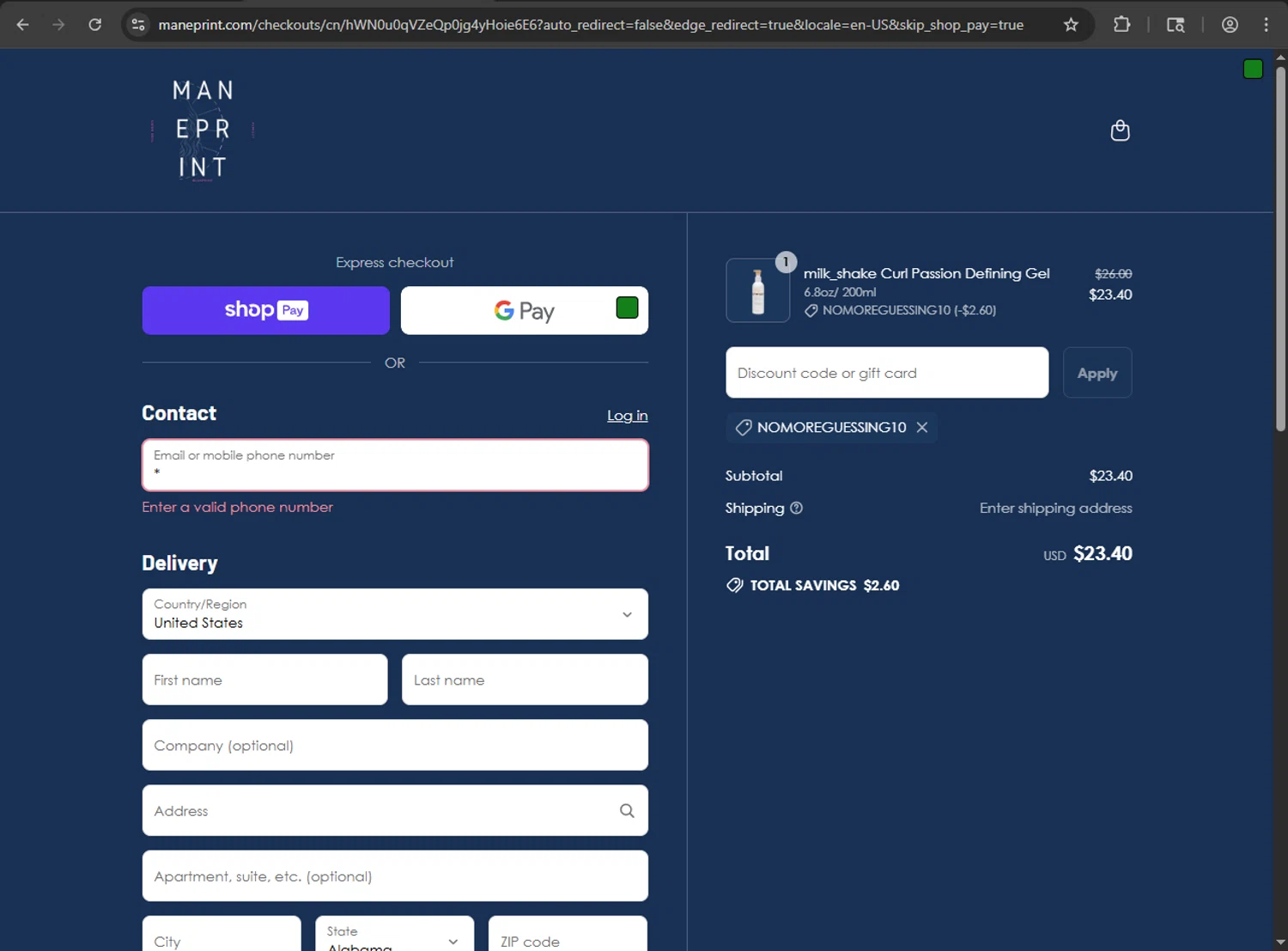Pay with Google Pay

click(524, 310)
